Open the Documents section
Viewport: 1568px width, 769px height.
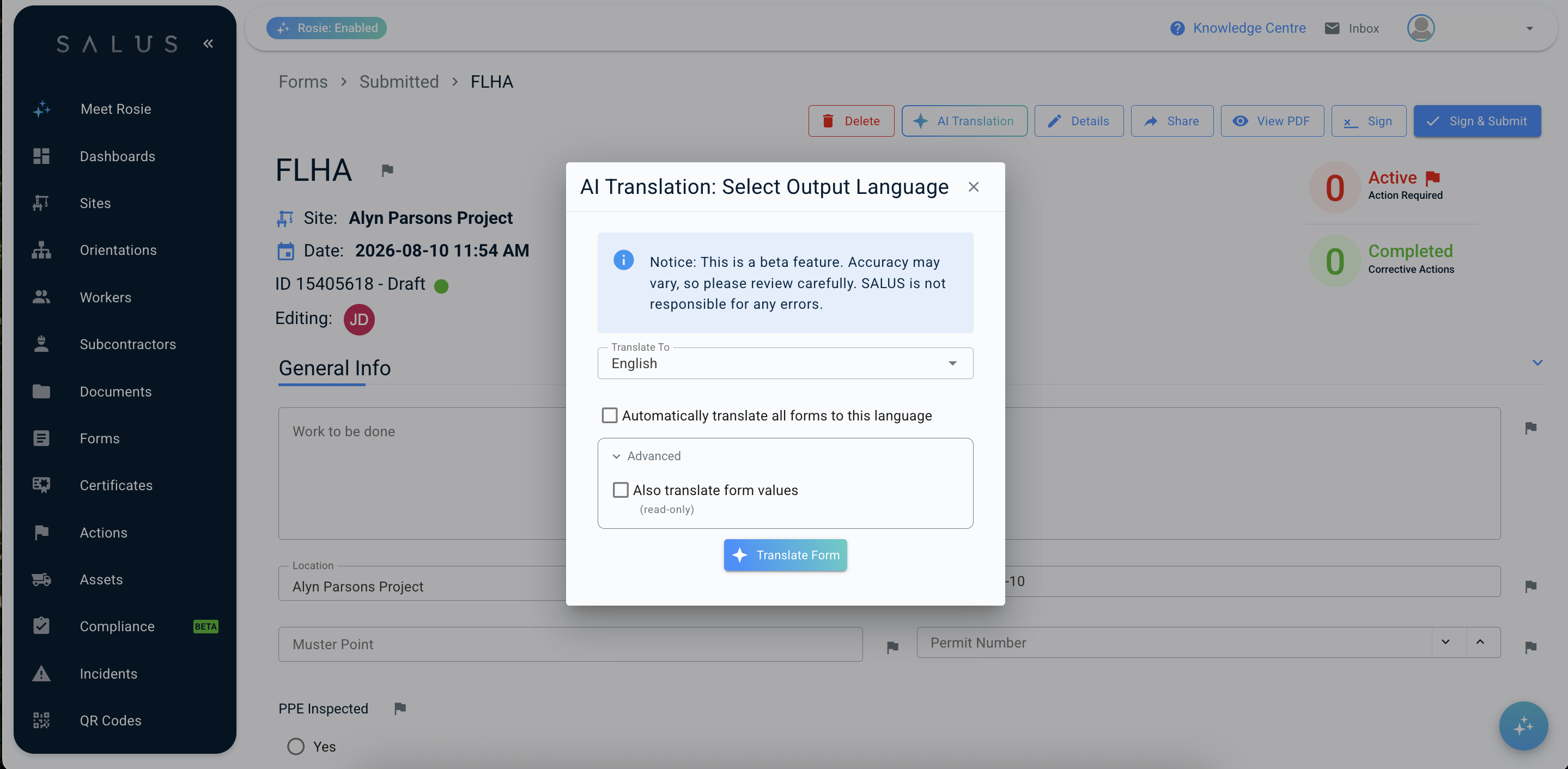pyautogui.click(x=116, y=391)
